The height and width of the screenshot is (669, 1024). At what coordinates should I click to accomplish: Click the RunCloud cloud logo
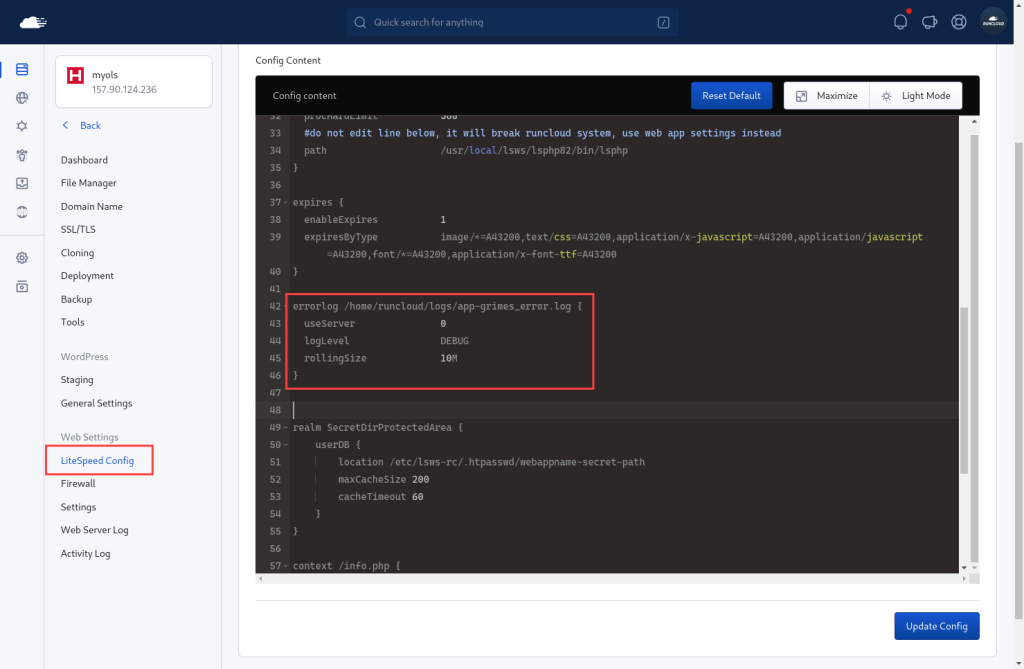click(33, 22)
